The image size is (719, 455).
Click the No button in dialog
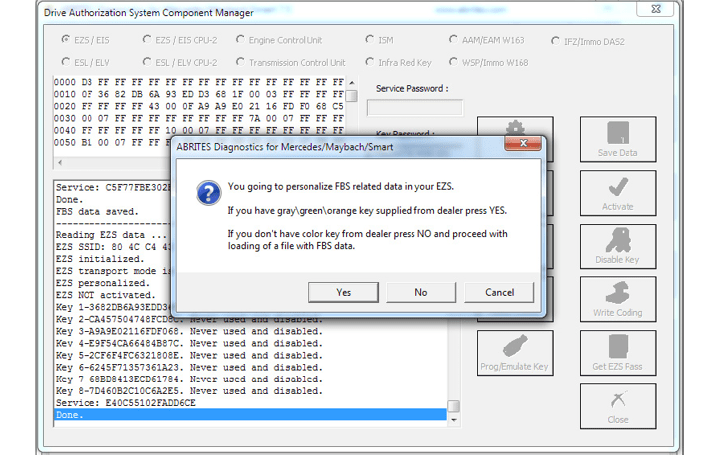click(420, 292)
